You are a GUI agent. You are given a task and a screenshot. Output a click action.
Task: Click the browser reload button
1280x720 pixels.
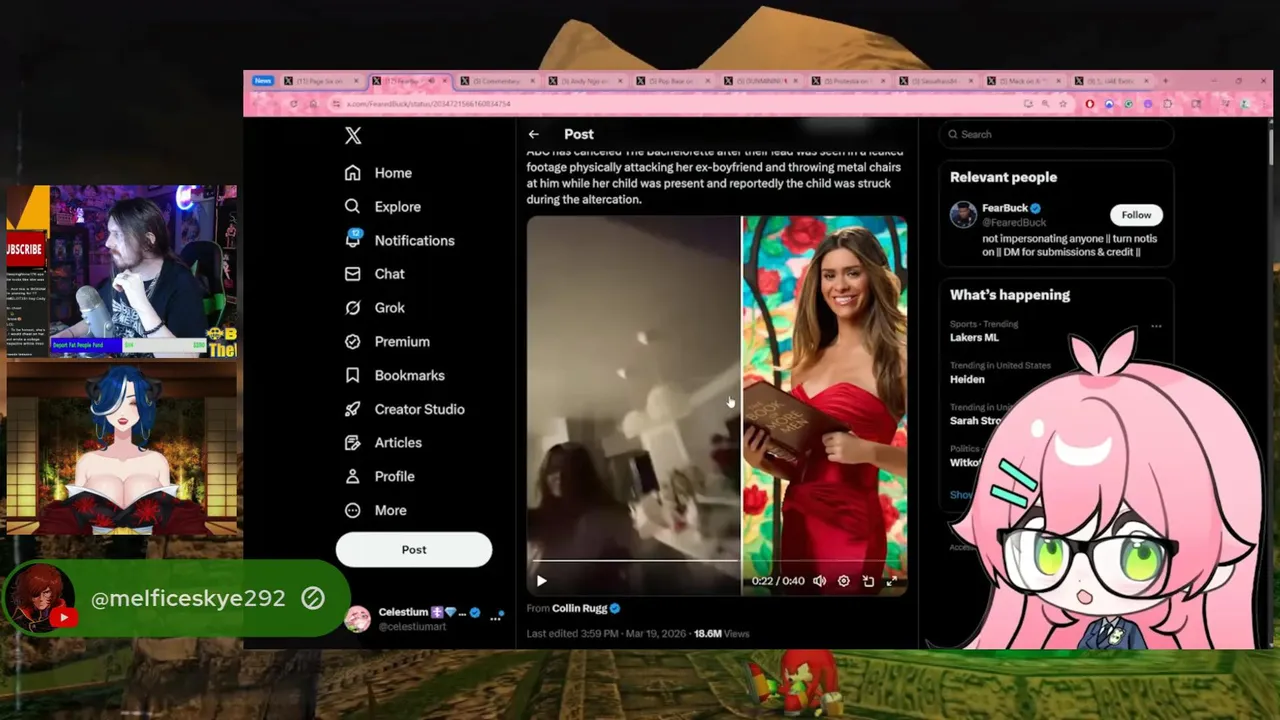coord(293,104)
